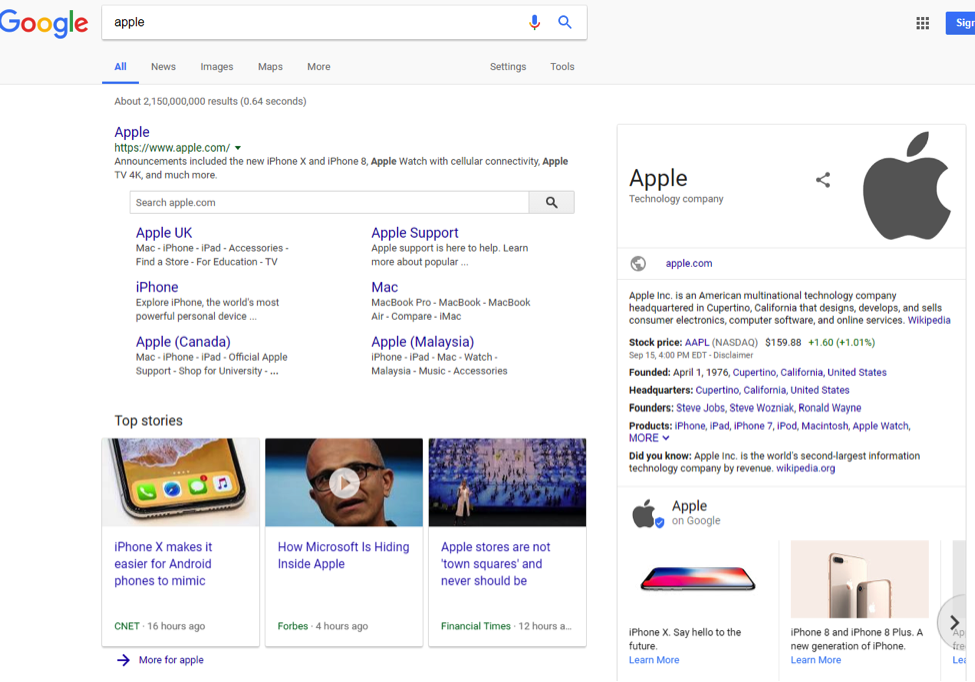Expand MORE products list in knowledge panel
This screenshot has width=975, height=682.
[649, 438]
